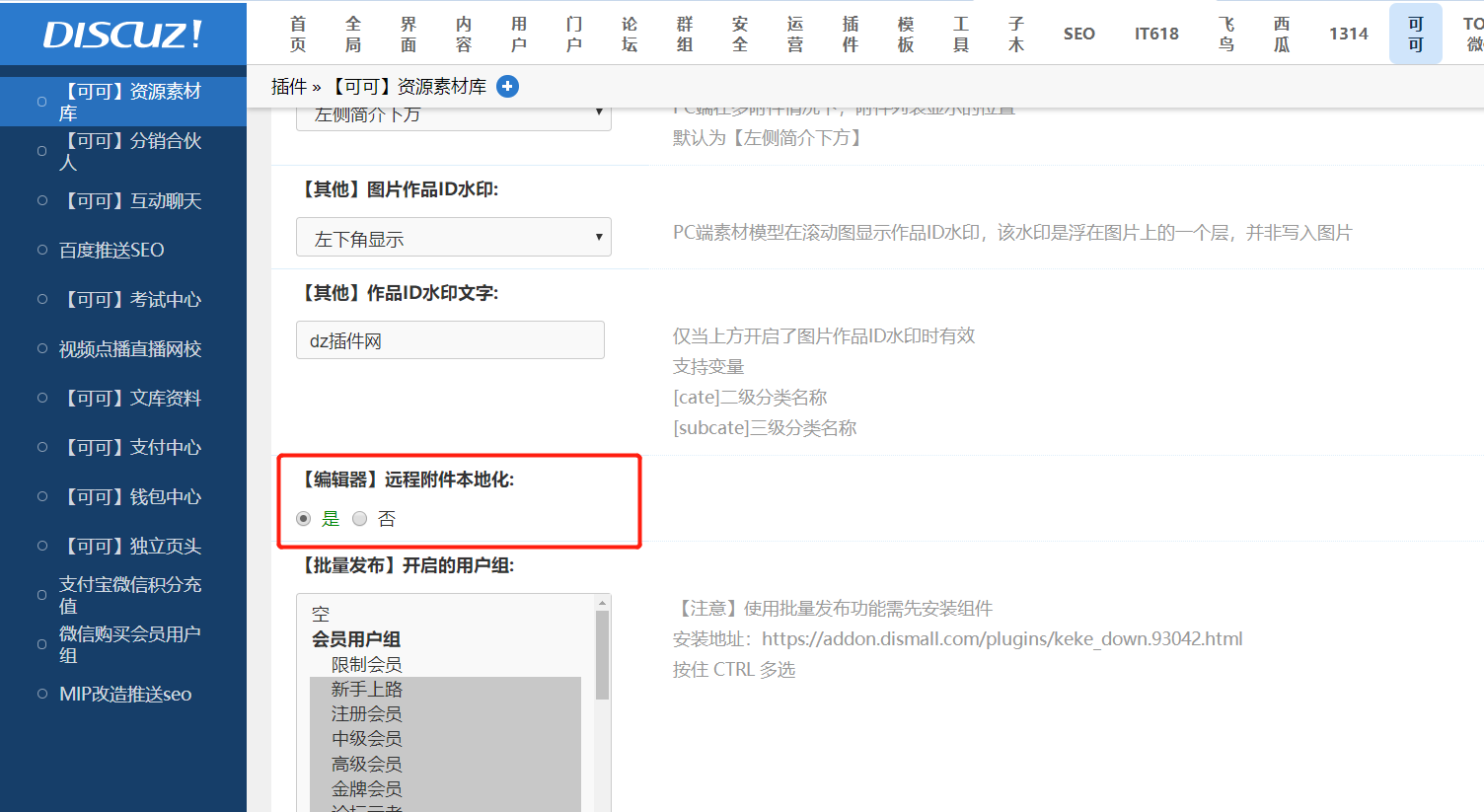Click the user group list scrollbar thumb
Screen dimensions: 1484x812
(x=602, y=655)
